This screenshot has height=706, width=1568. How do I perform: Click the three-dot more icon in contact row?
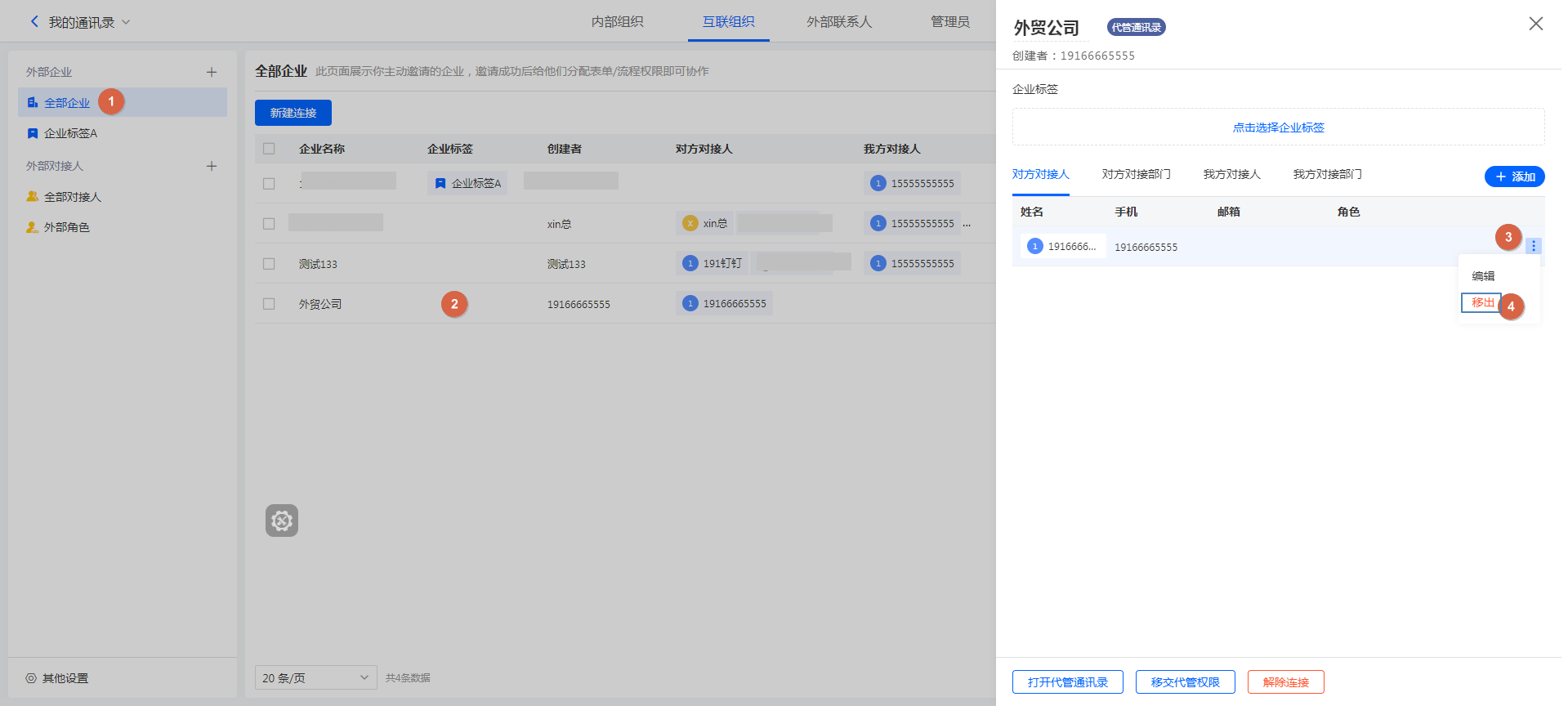click(1533, 246)
